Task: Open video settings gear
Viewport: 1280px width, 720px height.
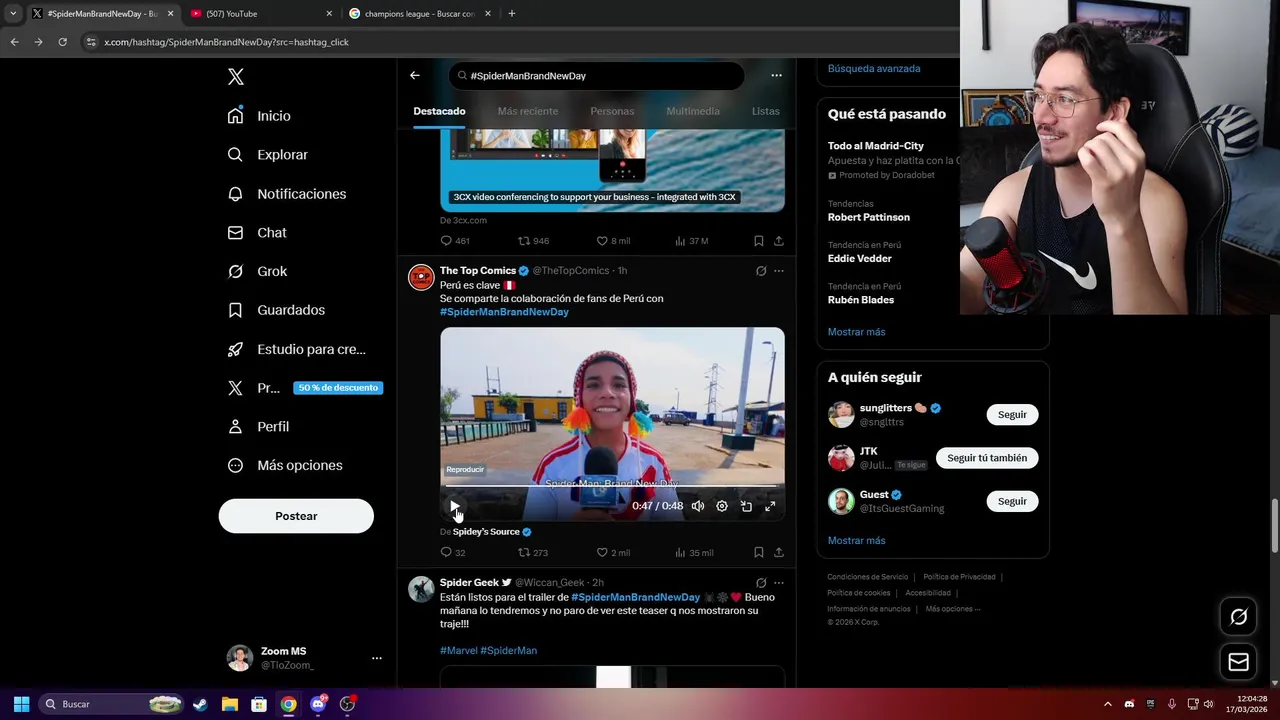Action: pos(722,506)
